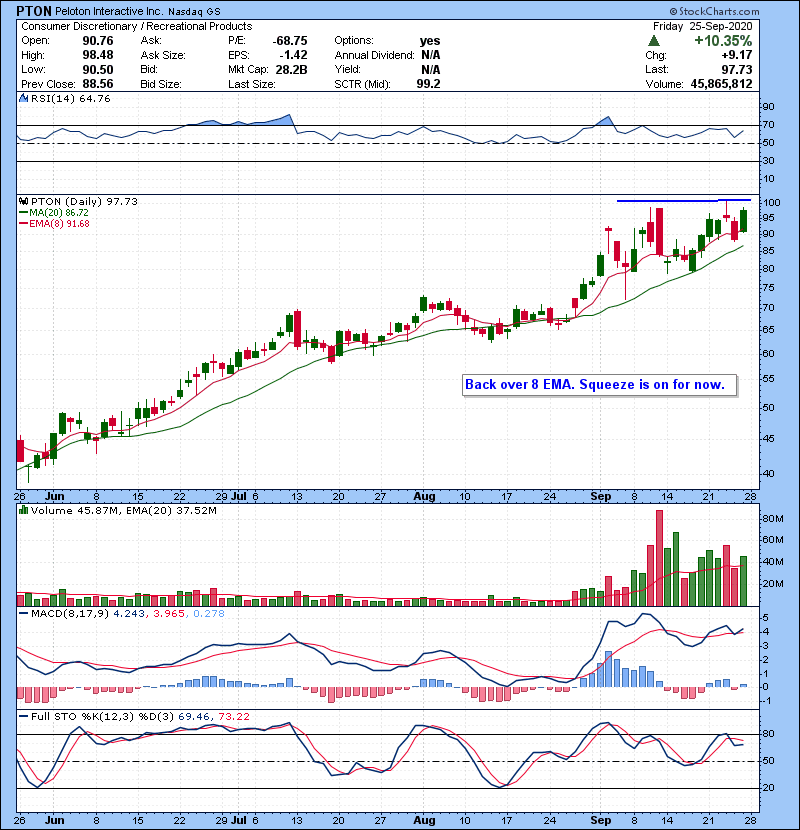Viewport: 800px width, 830px height.
Task: Click the +10.35% percent change value
Action: [x=723, y=41]
